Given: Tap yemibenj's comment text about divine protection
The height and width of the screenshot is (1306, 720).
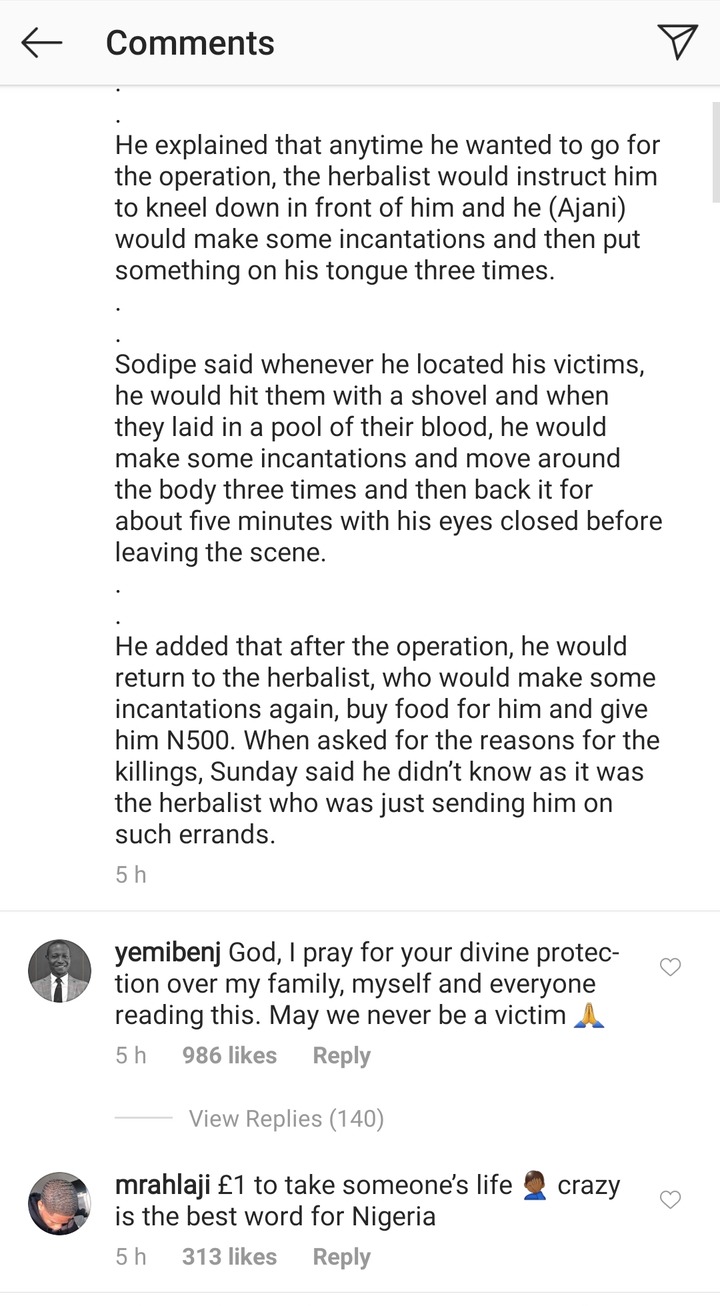Looking at the screenshot, I should [x=370, y=985].
